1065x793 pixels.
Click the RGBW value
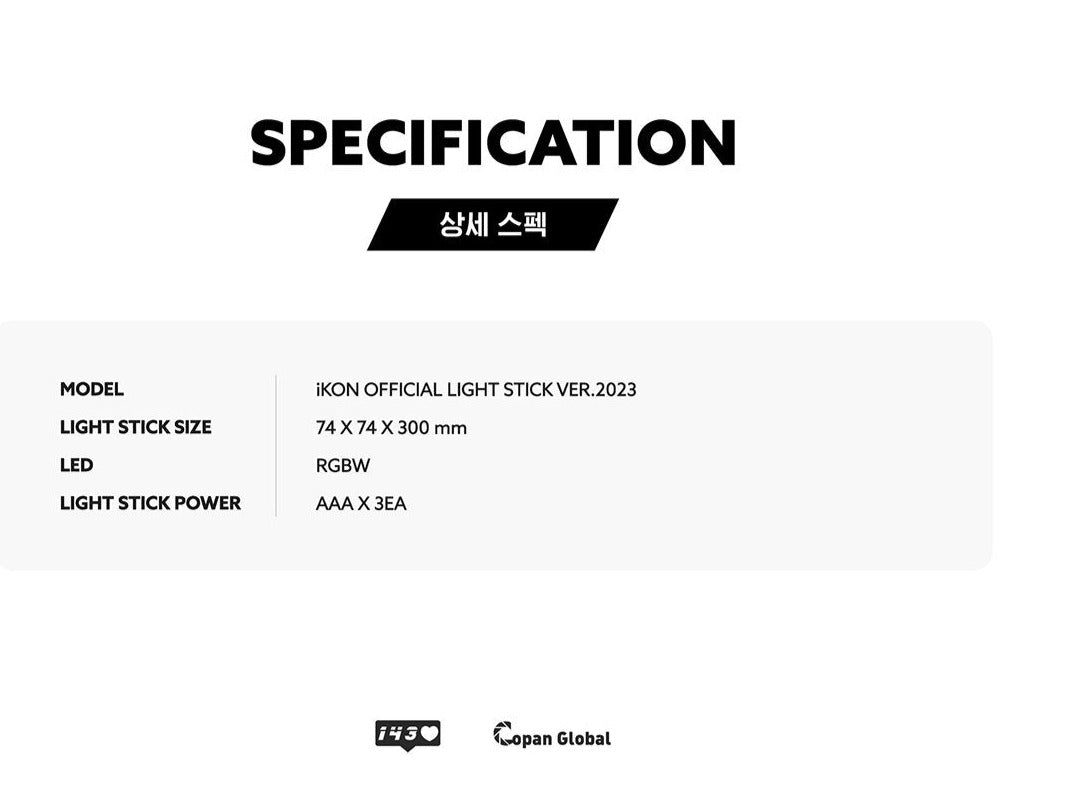(x=342, y=466)
